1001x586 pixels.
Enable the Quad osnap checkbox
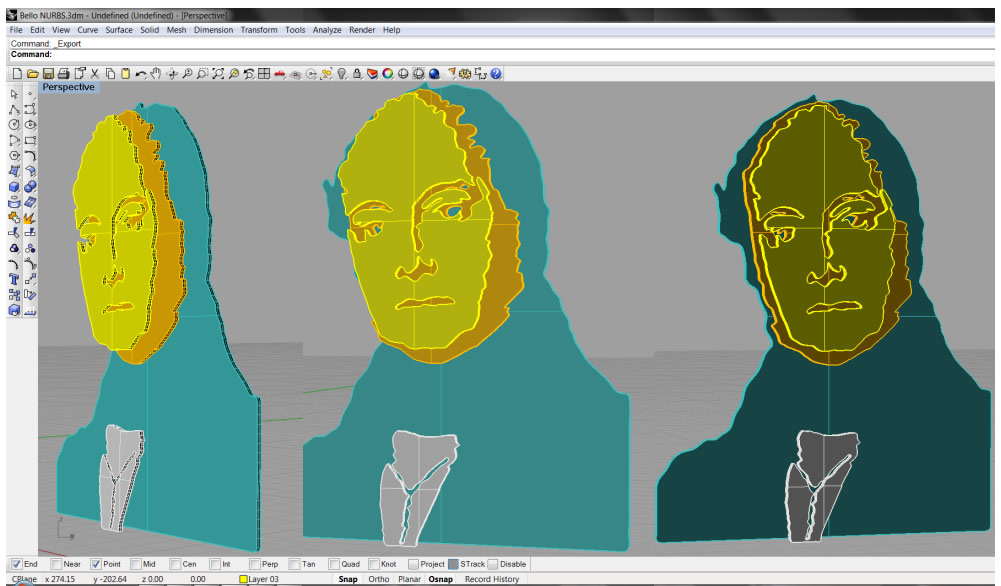[334, 564]
